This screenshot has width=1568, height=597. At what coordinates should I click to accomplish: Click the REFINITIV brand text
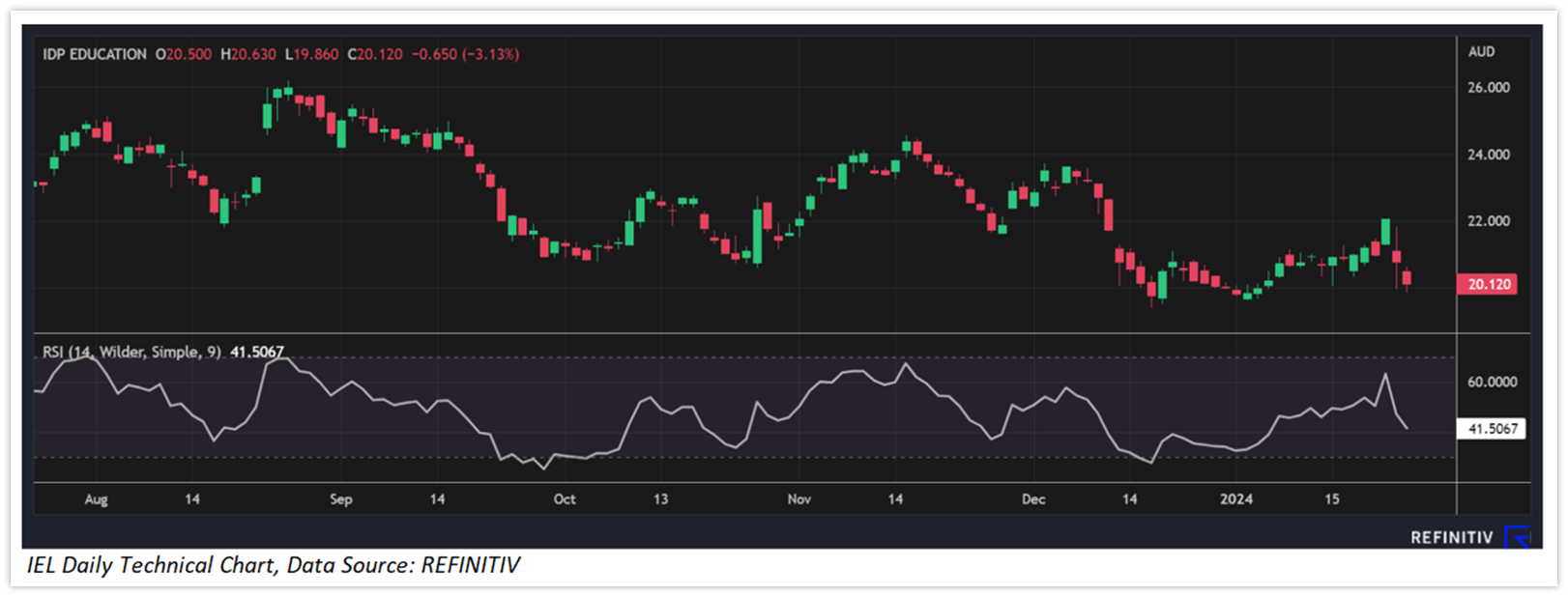[1452, 537]
